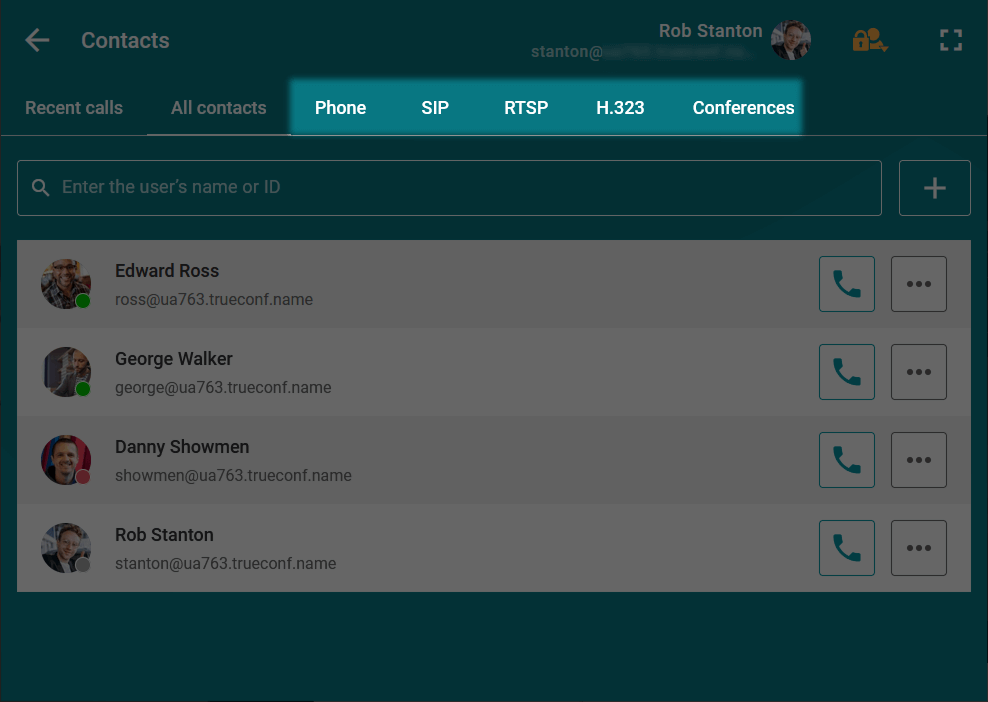Toggle fullscreen mode icon
The width and height of the screenshot is (988, 702).
pyautogui.click(x=951, y=40)
